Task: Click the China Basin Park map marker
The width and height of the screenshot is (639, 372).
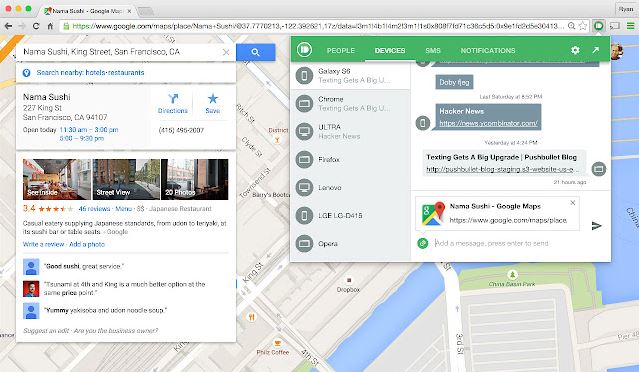Action: [x=512, y=274]
